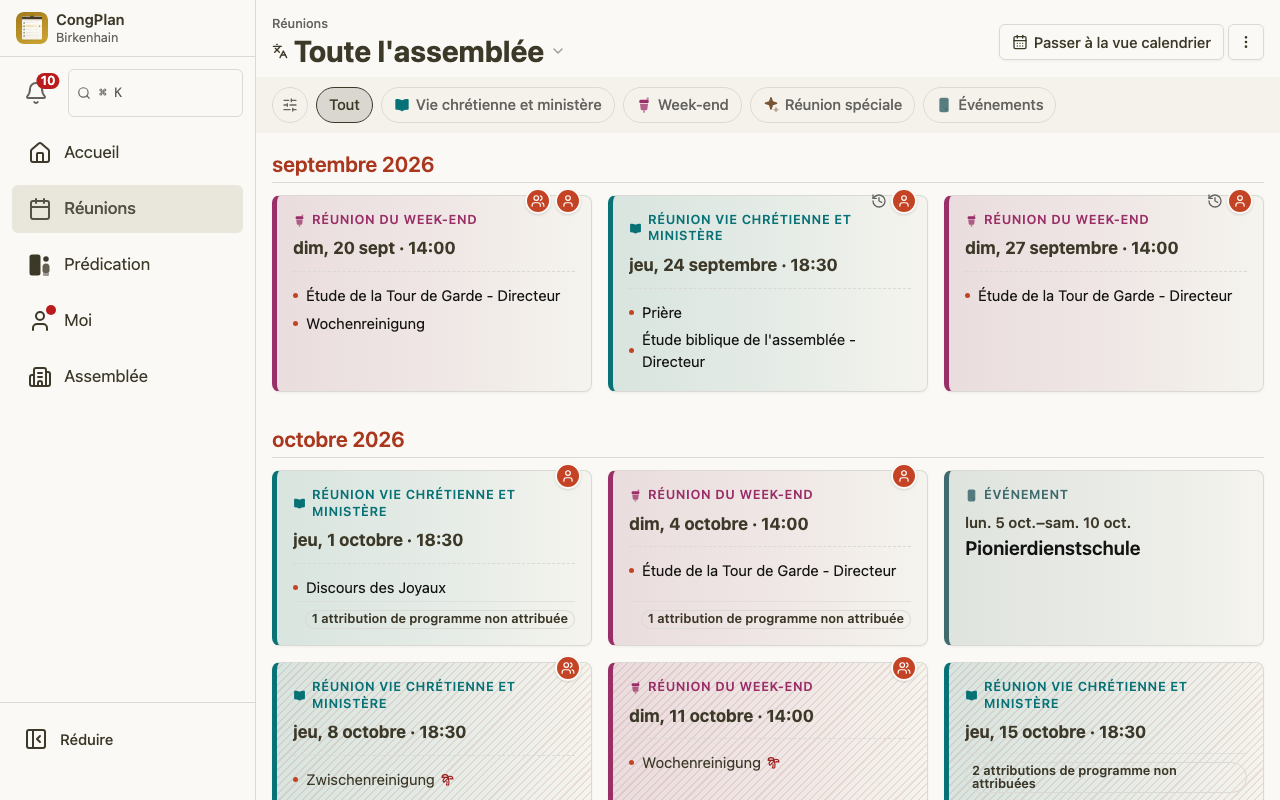Open Assemblée in the sidebar

click(127, 376)
